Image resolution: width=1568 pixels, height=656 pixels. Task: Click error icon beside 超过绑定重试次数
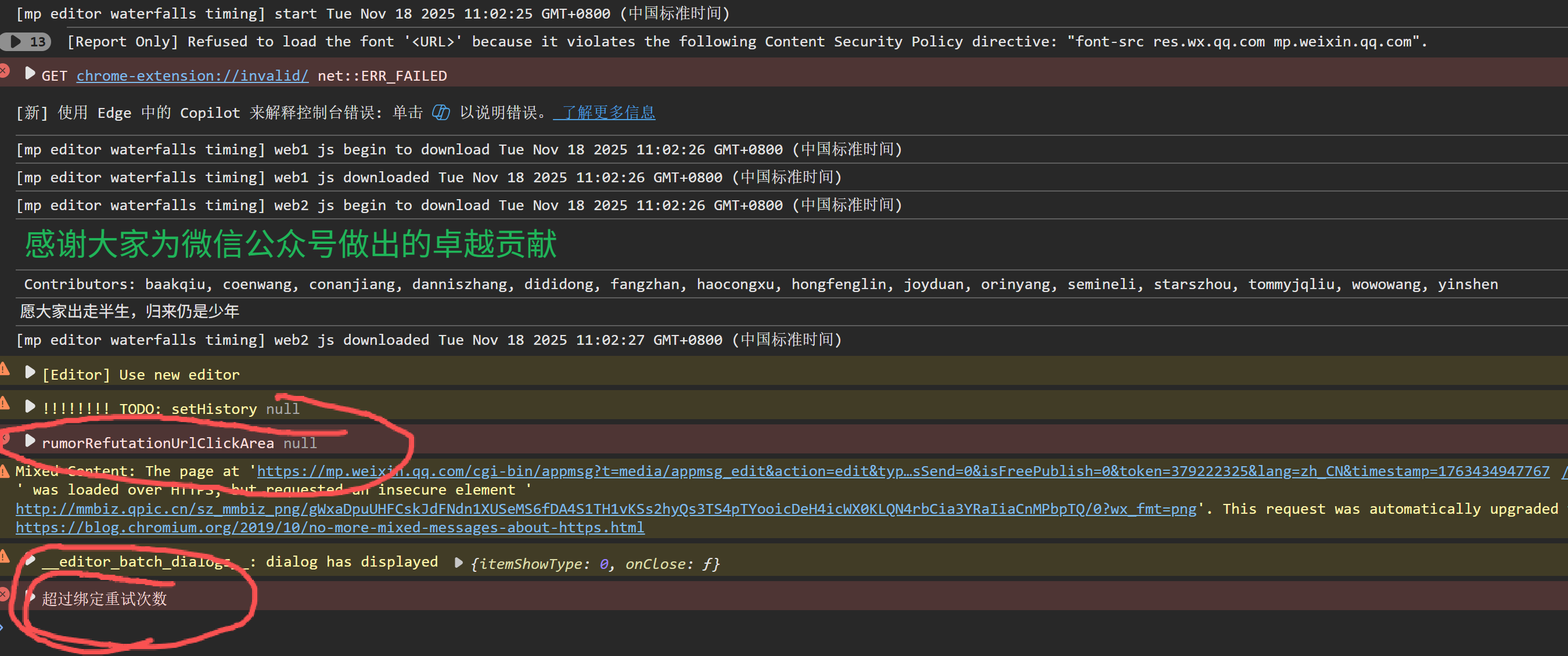pyautogui.click(x=4, y=593)
